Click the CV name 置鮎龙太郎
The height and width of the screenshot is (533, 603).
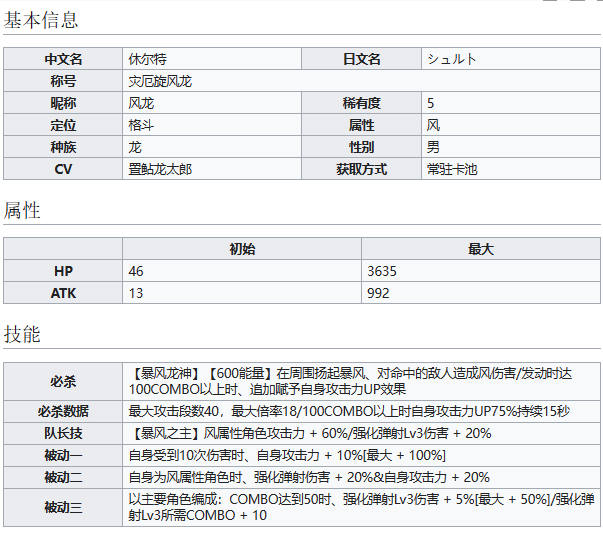click(160, 169)
